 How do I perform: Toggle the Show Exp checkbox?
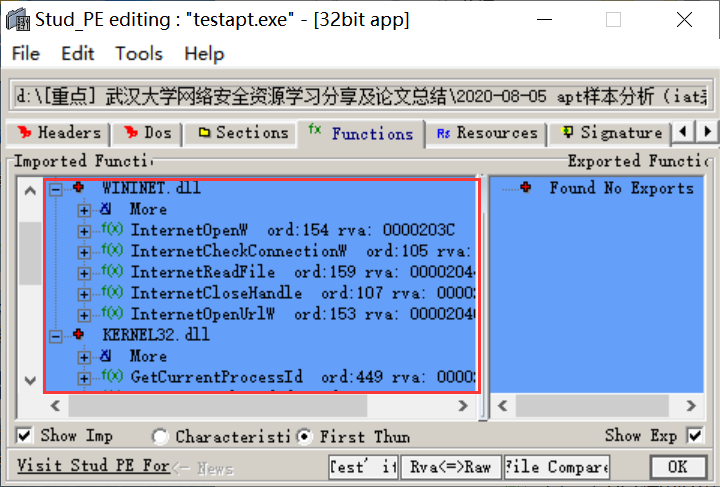point(695,435)
